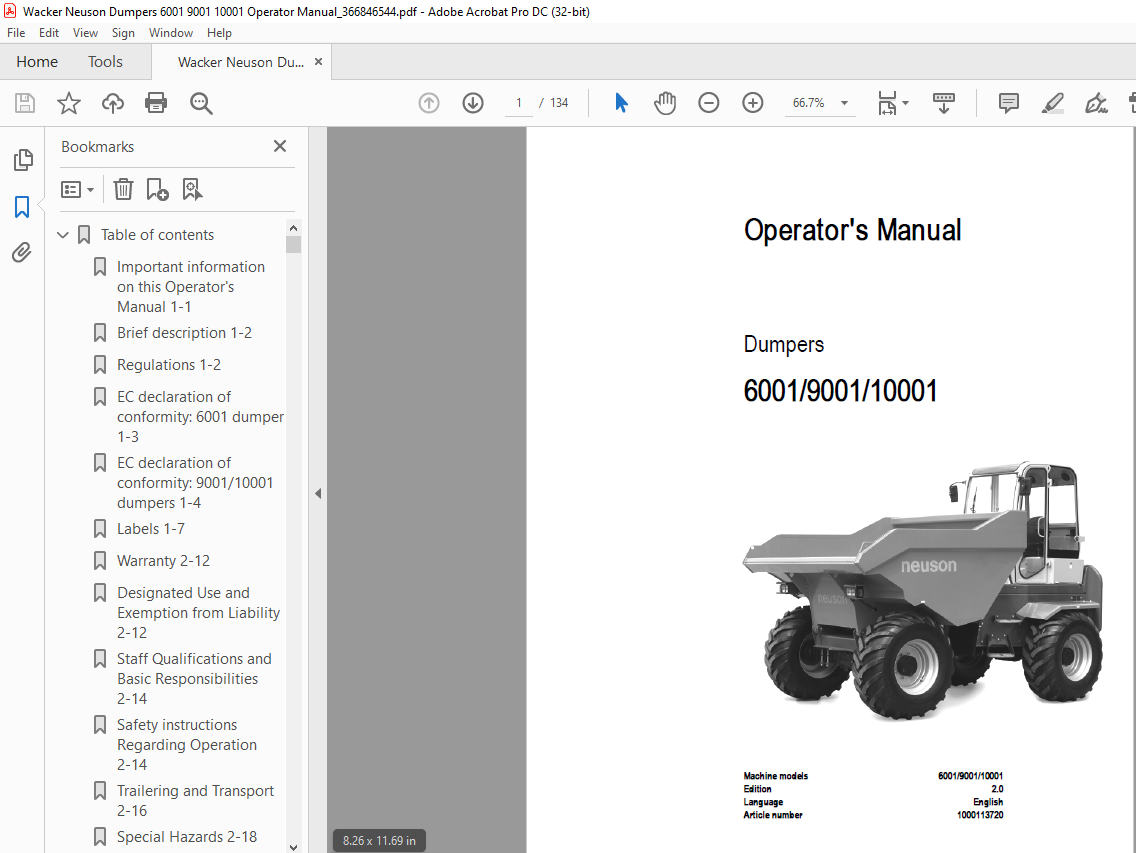Screen dimensions: 1136x853
Task: Collapse navigation pane with left arrow
Action: tap(318, 494)
